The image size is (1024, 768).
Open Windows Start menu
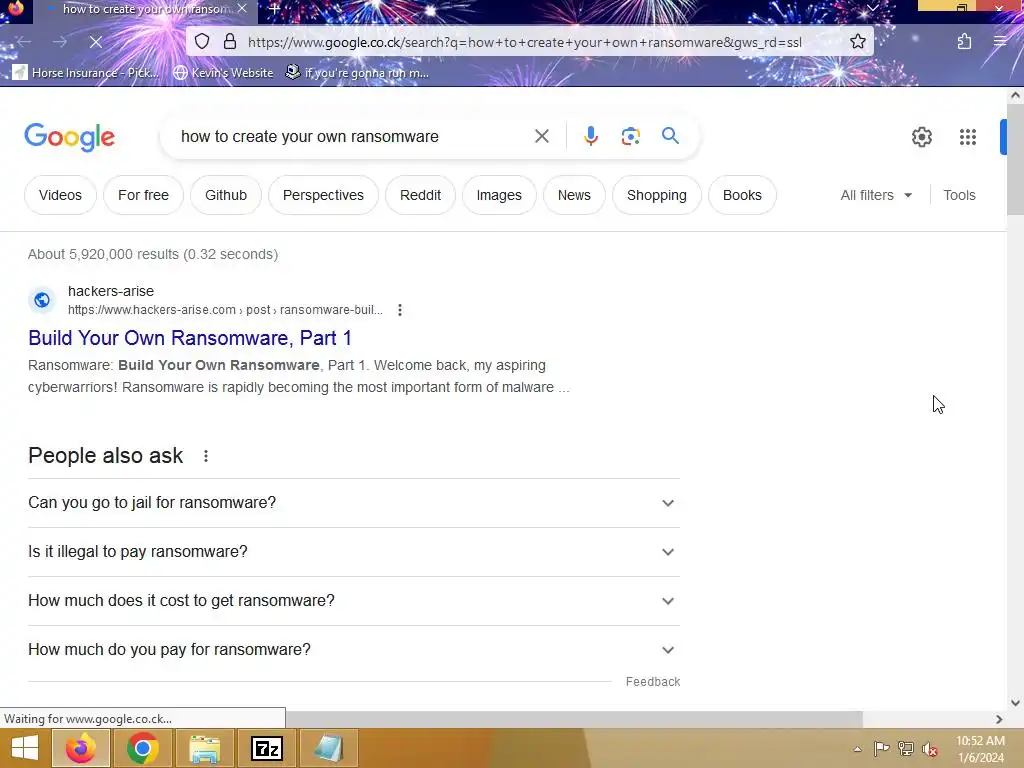pos(25,748)
